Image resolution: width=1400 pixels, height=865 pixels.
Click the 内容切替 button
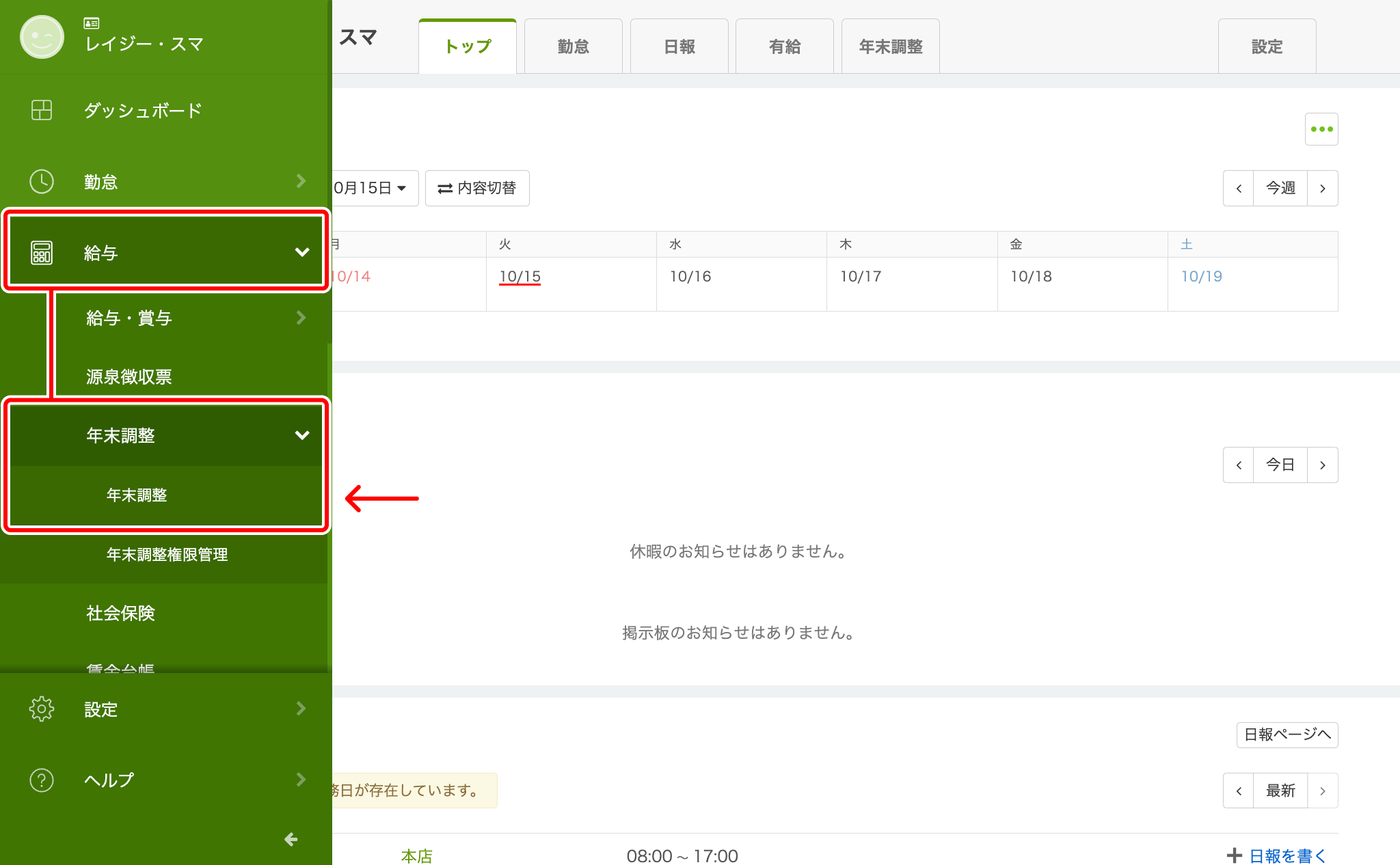(x=477, y=188)
